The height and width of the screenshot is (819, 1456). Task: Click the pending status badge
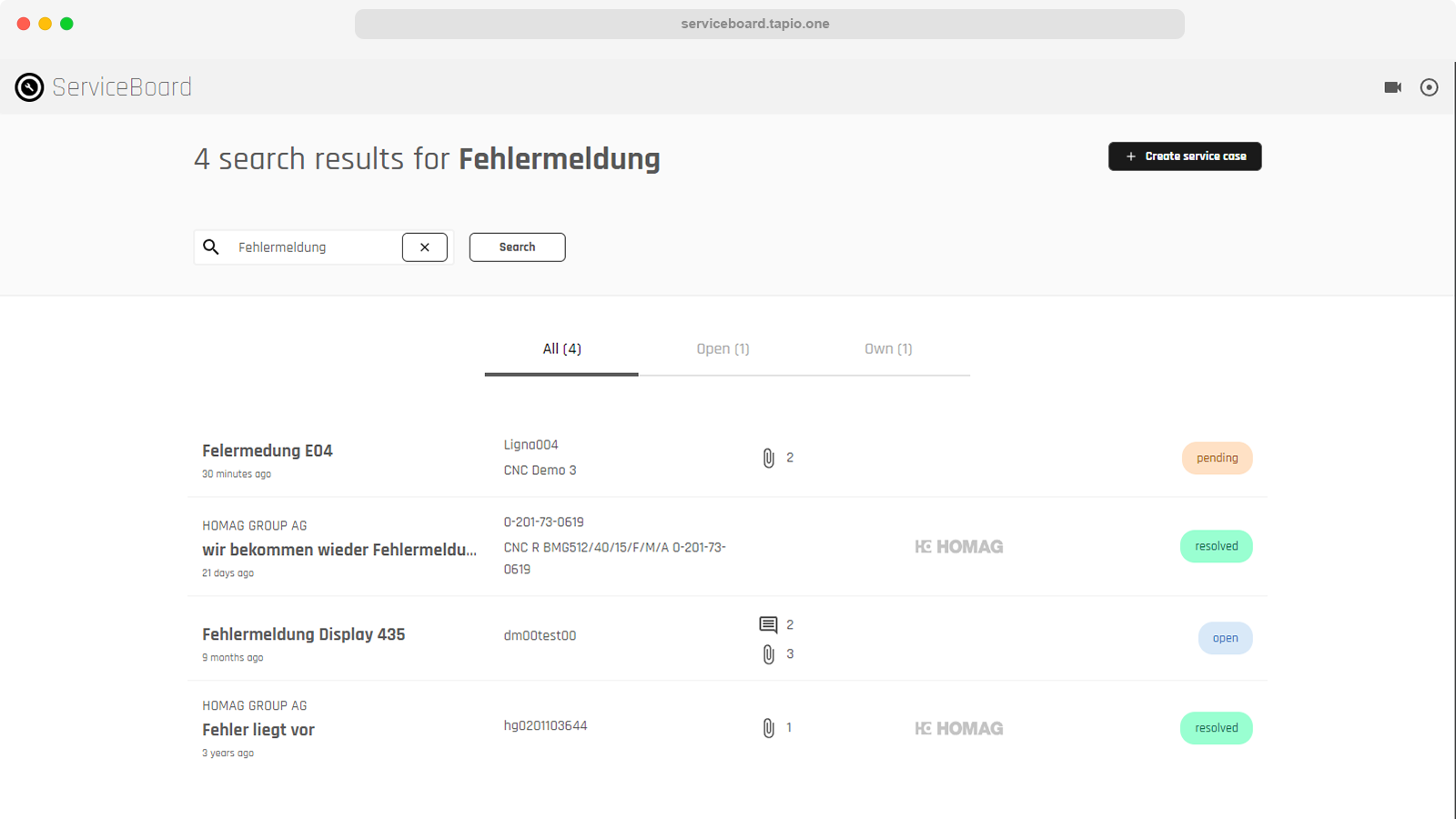point(1217,459)
